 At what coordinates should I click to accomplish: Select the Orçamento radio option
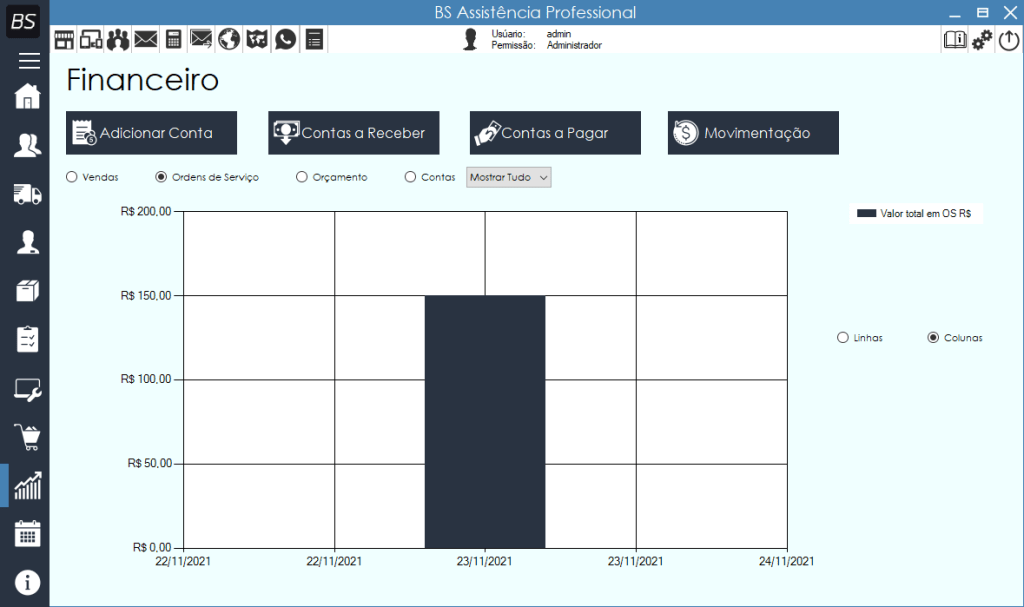coord(302,177)
